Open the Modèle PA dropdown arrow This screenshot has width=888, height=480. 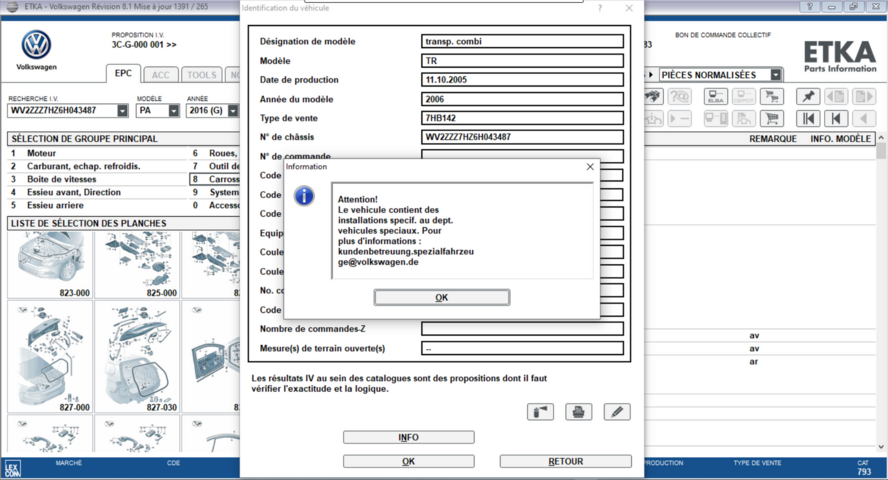point(173,111)
